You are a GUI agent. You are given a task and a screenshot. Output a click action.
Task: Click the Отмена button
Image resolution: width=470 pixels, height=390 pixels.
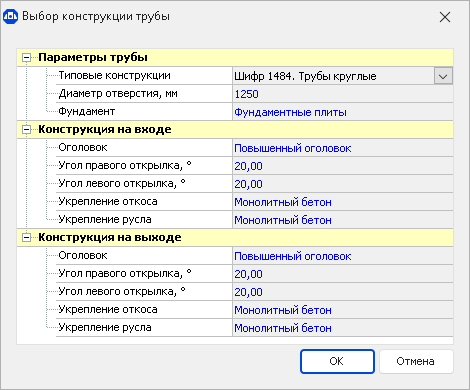416,361
